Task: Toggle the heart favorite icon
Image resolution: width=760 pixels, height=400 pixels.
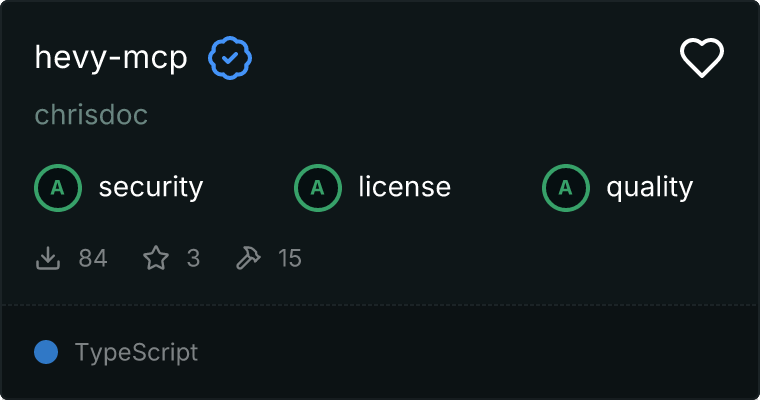Action: pyautogui.click(x=701, y=58)
